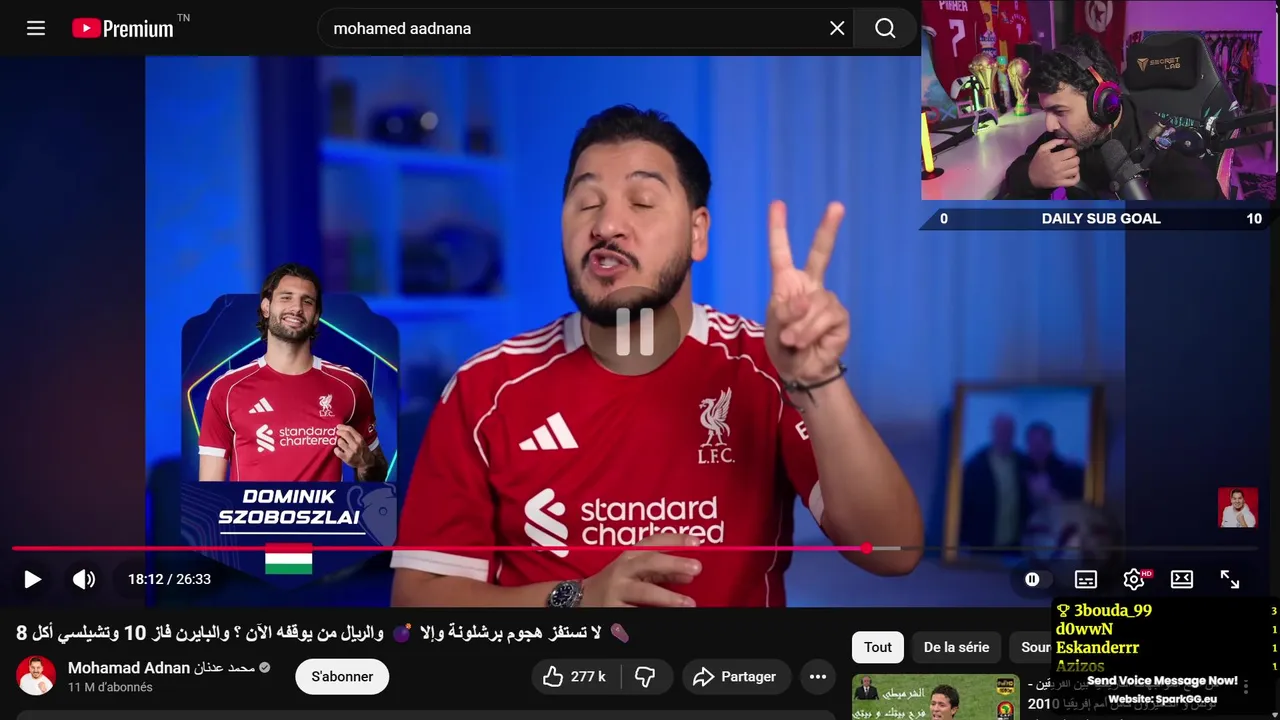Run search with magnifier button
This screenshot has height=720, width=1280.
885,28
